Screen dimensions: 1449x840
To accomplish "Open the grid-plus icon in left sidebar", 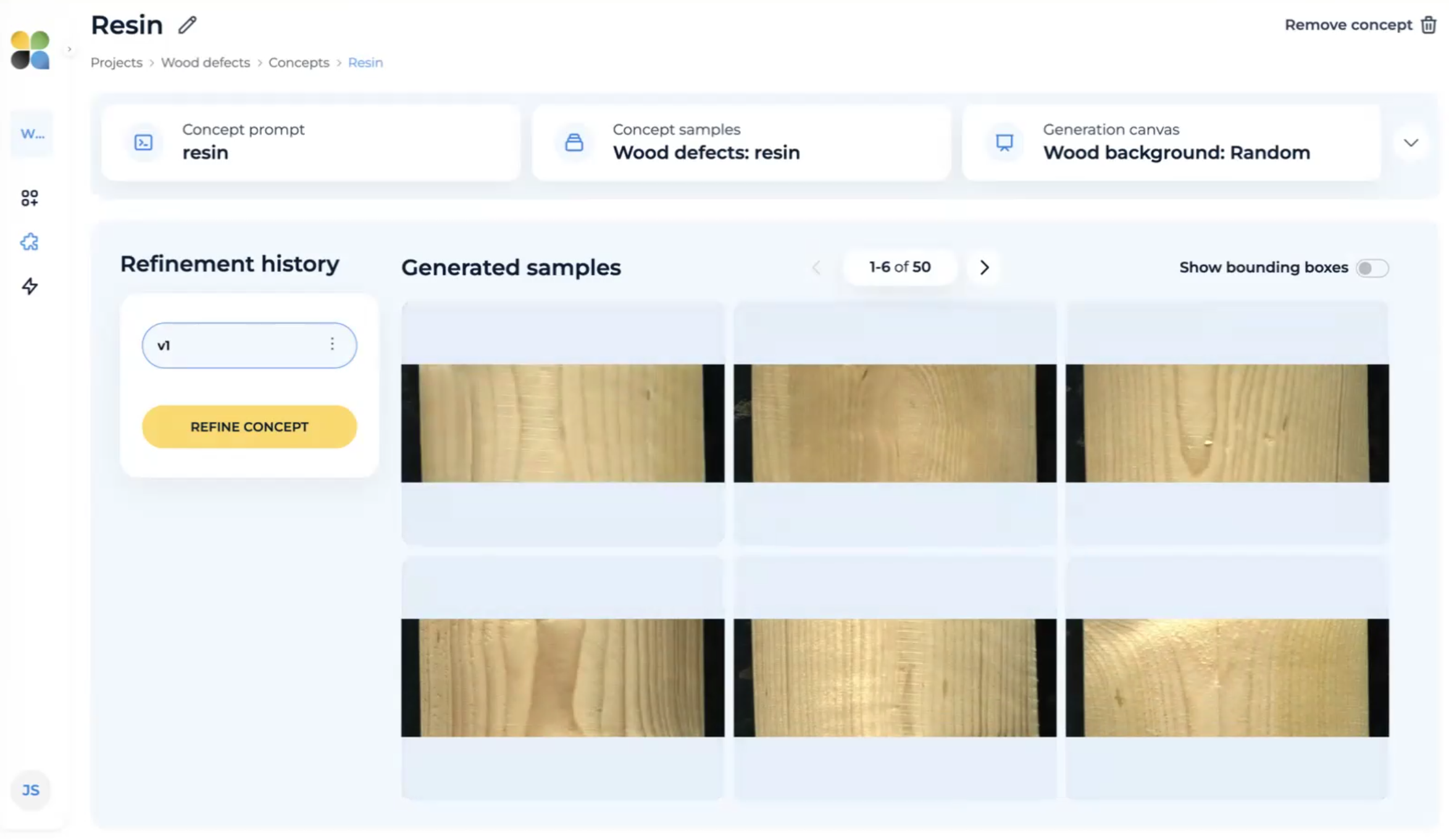I will point(30,198).
